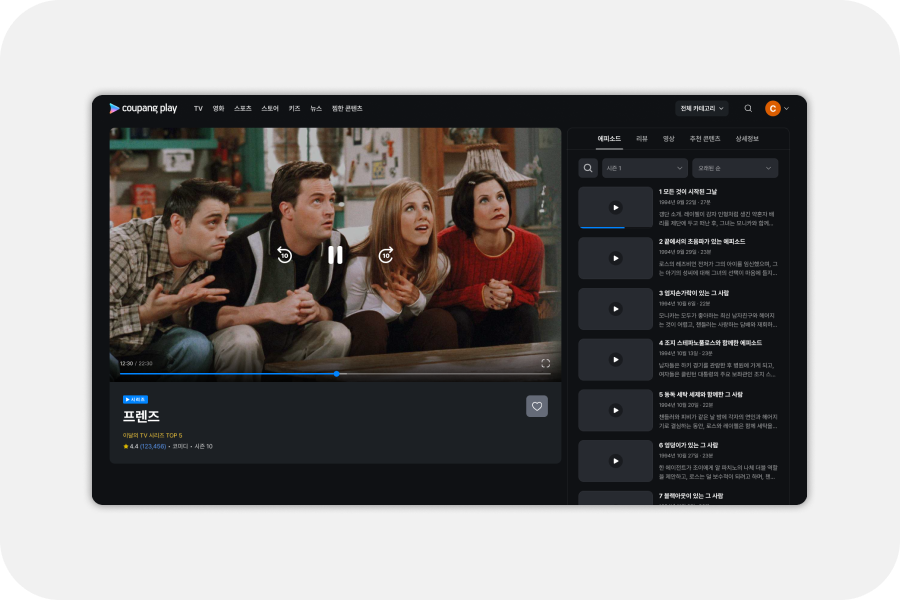Skip forward 10 seconds
900x600 pixels.
click(386, 254)
